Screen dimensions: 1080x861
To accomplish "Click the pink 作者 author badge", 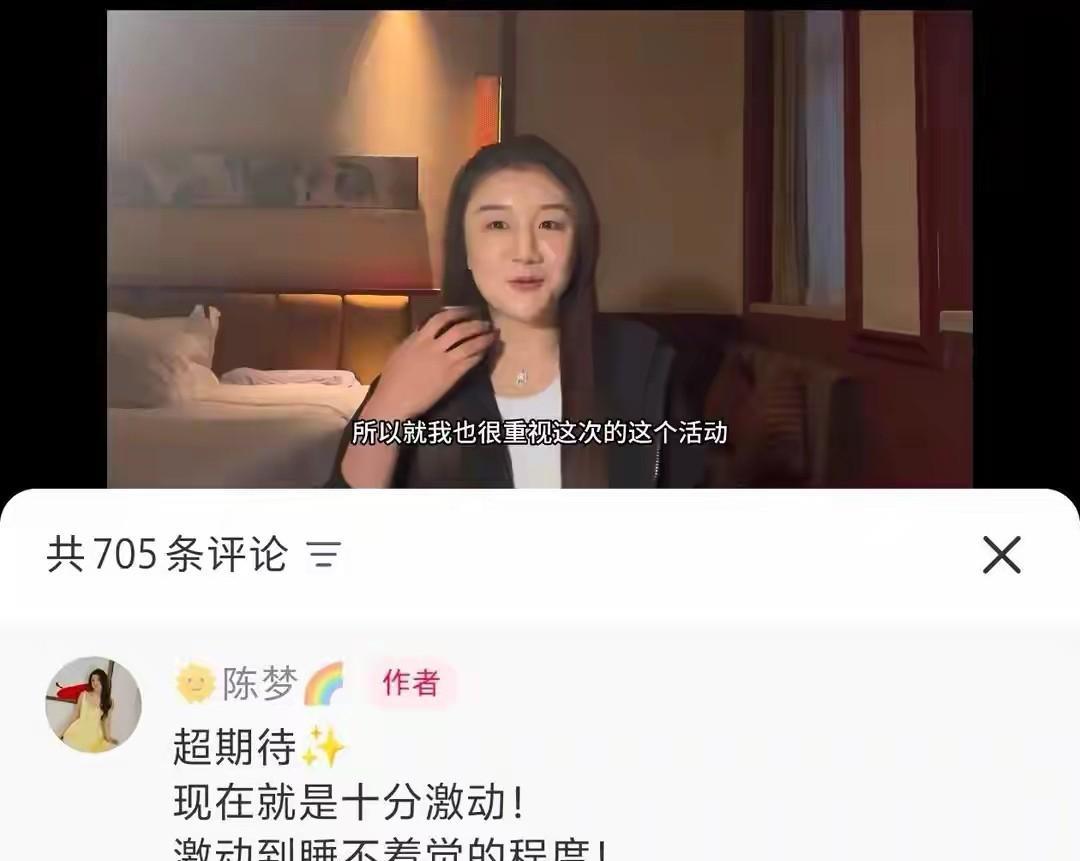I will (411, 683).
